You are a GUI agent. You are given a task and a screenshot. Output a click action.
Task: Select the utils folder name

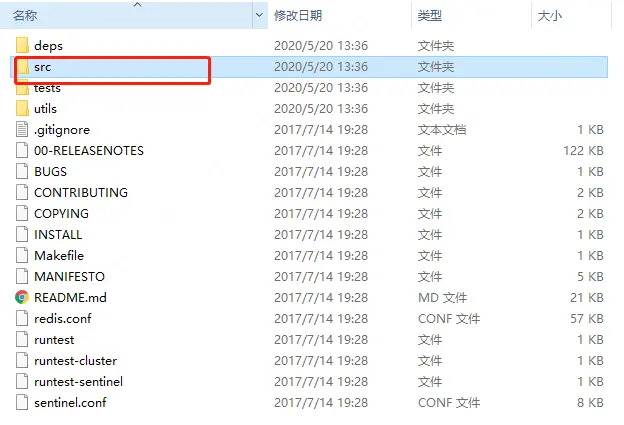click(45, 109)
